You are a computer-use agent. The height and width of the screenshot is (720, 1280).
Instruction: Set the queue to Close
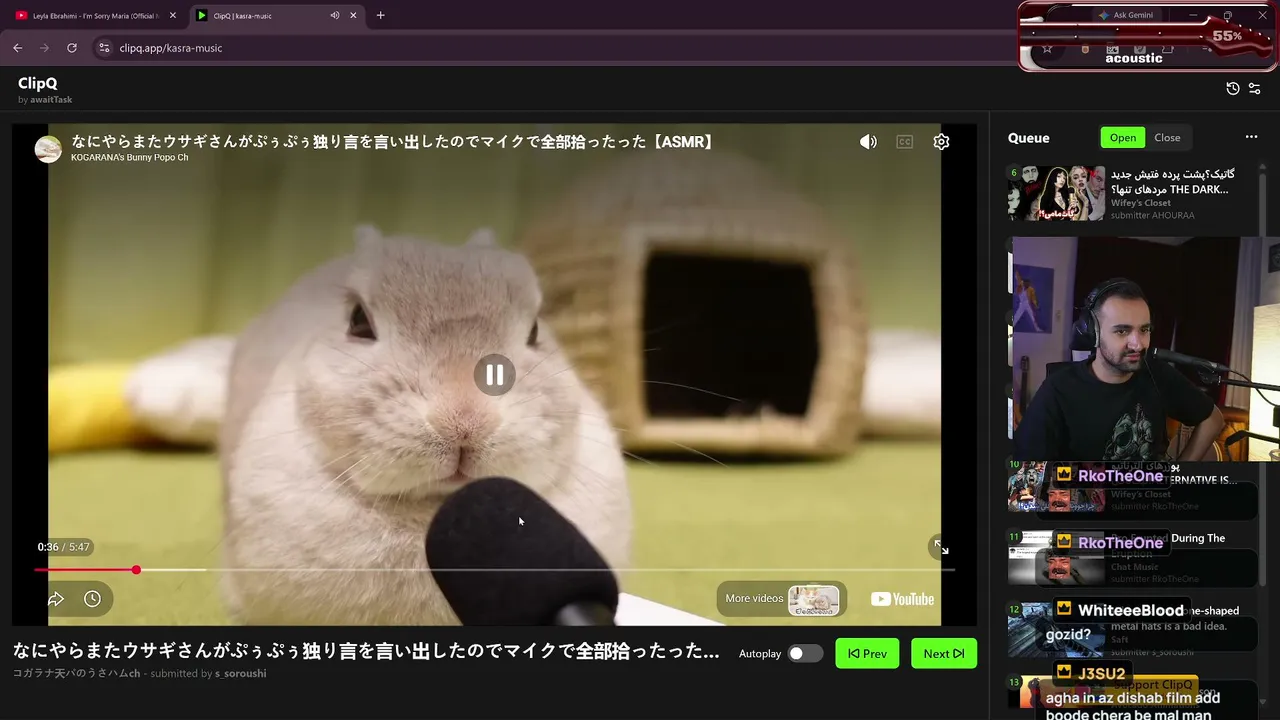click(x=1167, y=138)
